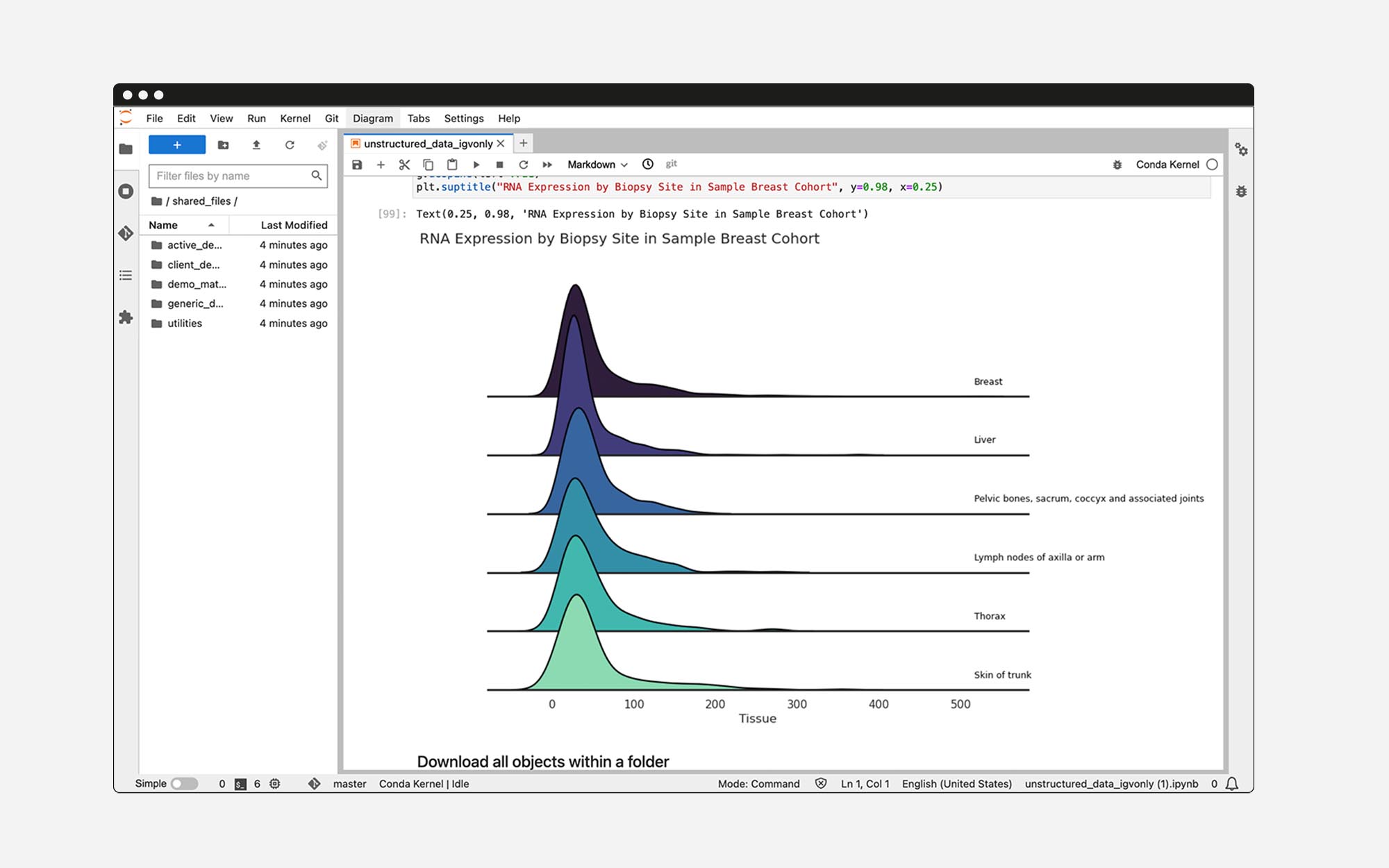Open the Git sidebar panel
This screenshot has width=1389, height=868.
126,233
